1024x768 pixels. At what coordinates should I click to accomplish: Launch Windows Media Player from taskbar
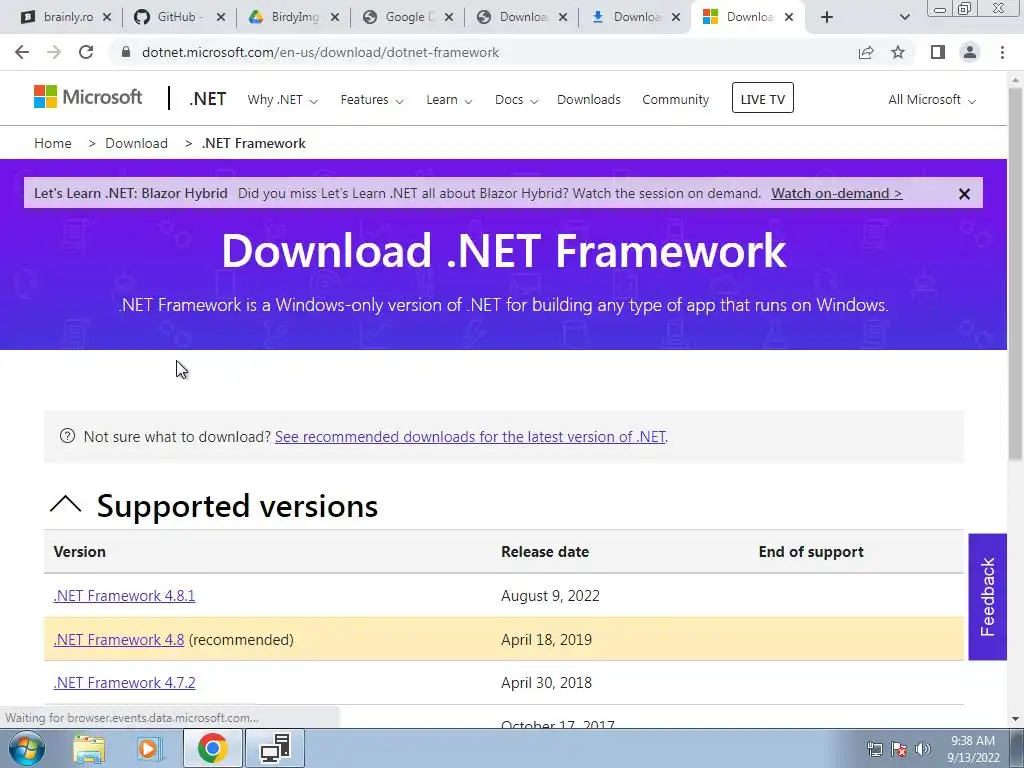(149, 748)
